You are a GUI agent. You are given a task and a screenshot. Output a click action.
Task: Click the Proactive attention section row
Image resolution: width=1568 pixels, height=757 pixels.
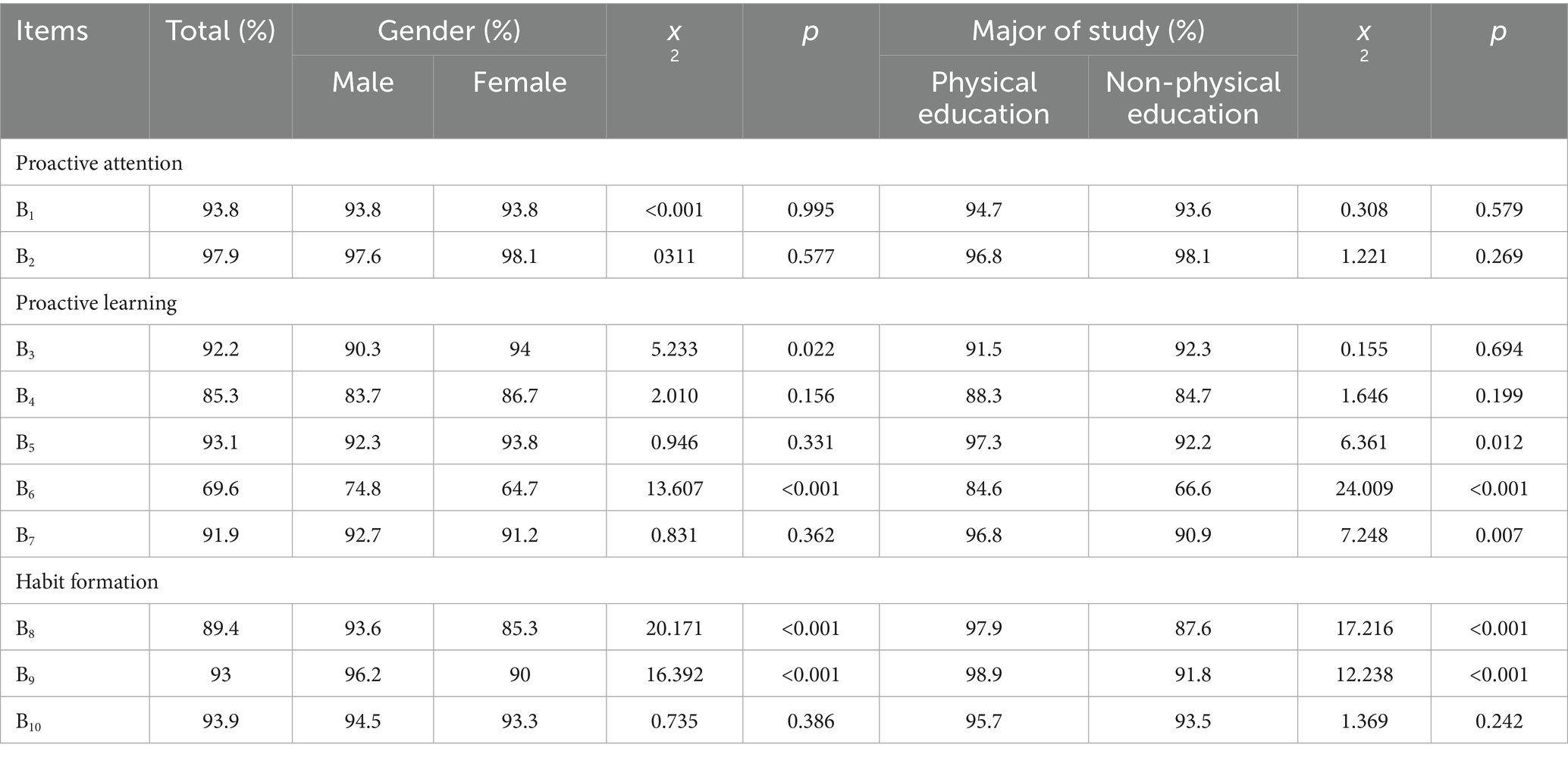[99, 163]
